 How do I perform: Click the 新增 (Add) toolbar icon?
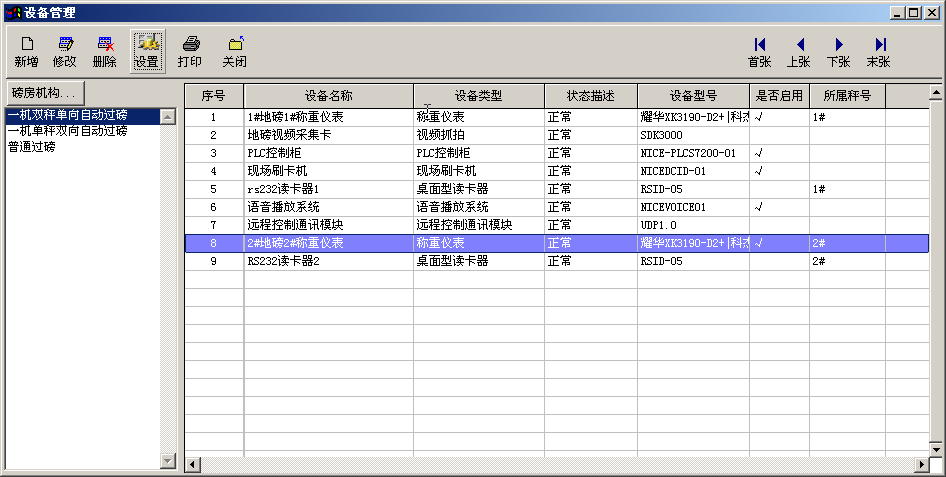[x=27, y=52]
